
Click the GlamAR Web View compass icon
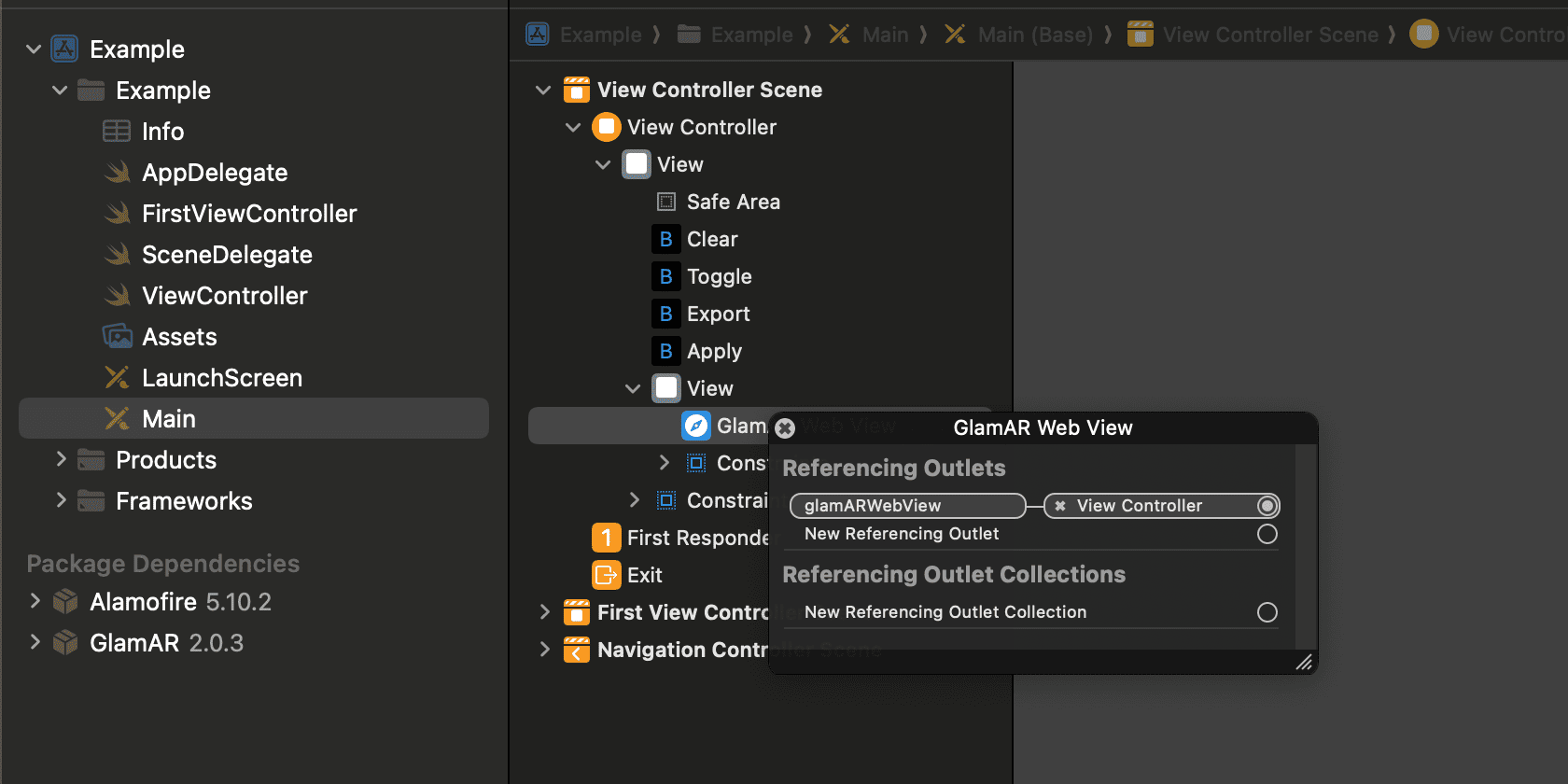click(x=696, y=426)
